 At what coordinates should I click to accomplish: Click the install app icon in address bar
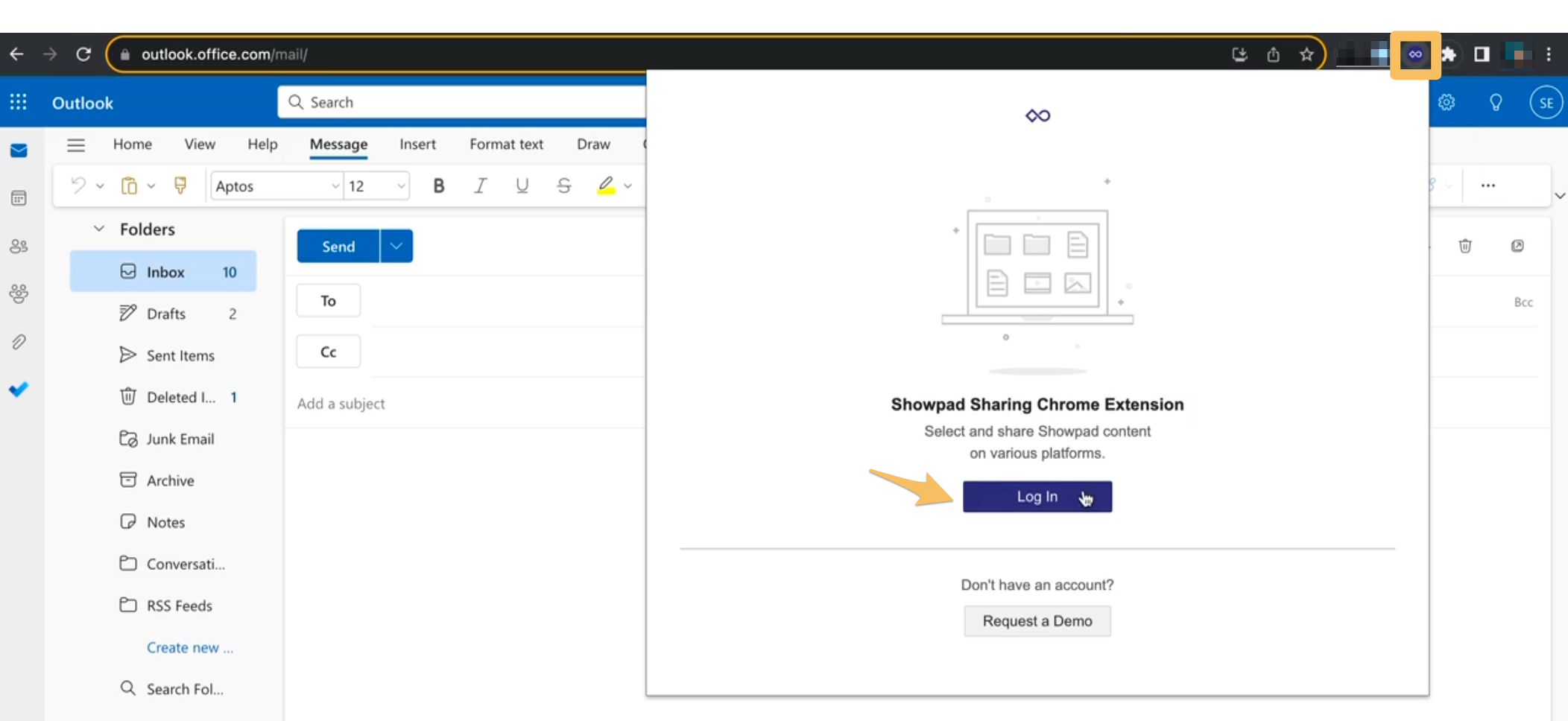[1239, 54]
